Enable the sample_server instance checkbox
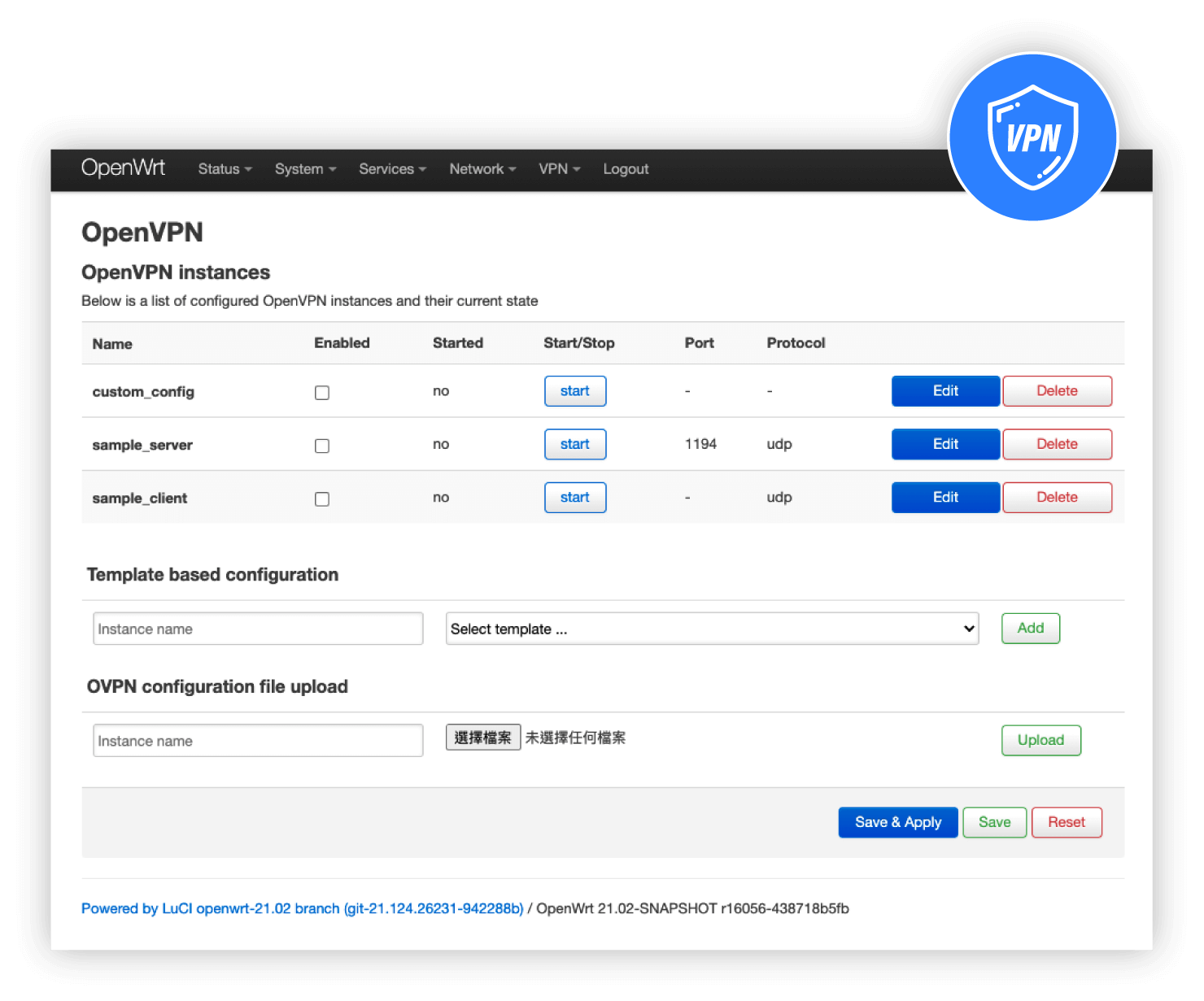Image resolution: width=1204 pixels, height=1001 pixels. click(322, 446)
